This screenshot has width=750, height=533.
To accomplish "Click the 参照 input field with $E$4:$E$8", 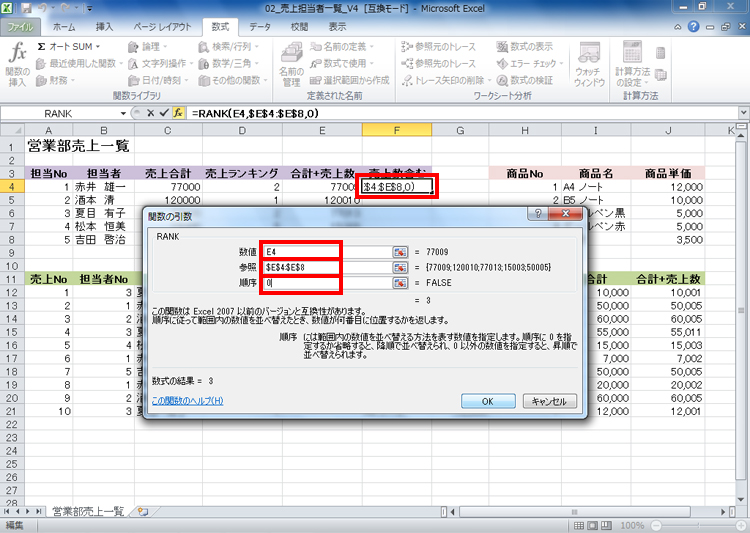I will pos(328,267).
